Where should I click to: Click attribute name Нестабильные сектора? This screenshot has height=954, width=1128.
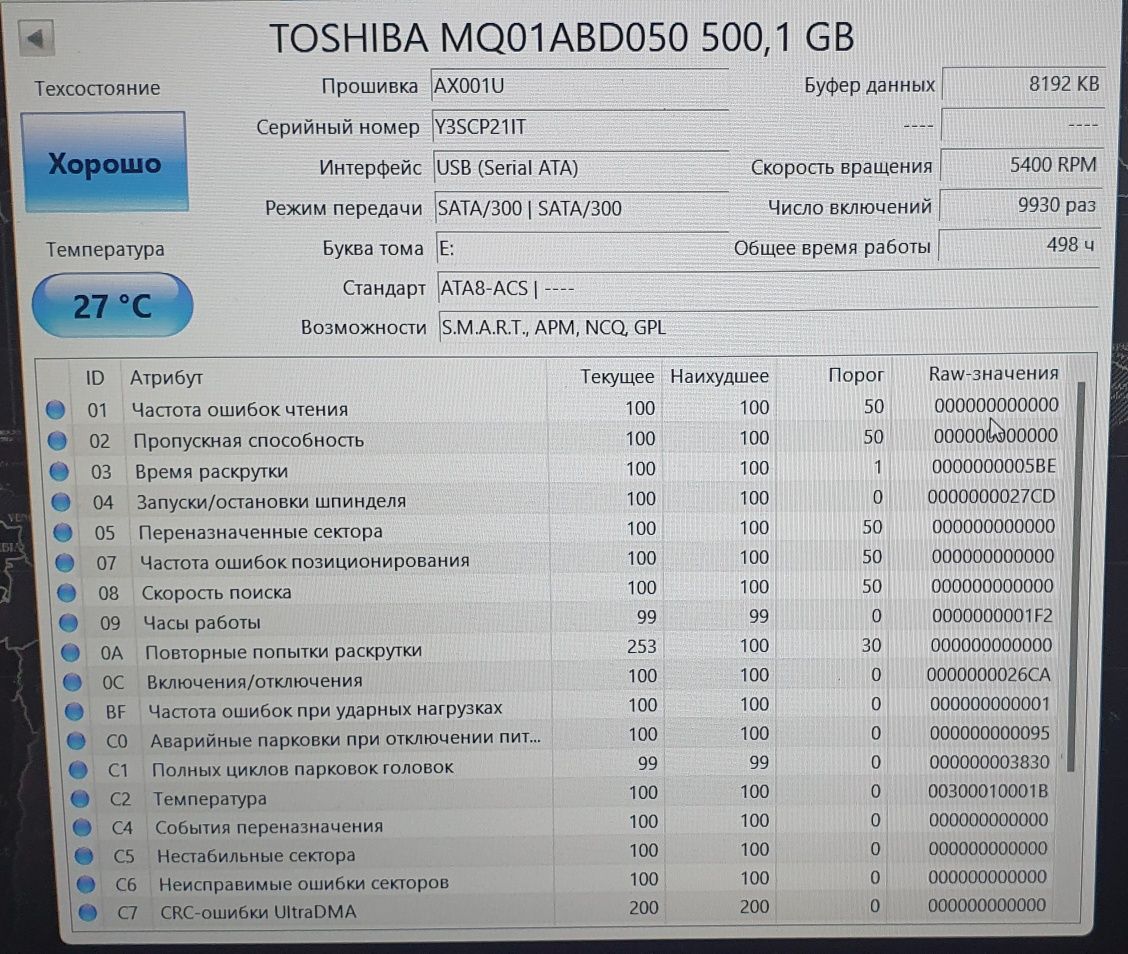click(x=256, y=856)
